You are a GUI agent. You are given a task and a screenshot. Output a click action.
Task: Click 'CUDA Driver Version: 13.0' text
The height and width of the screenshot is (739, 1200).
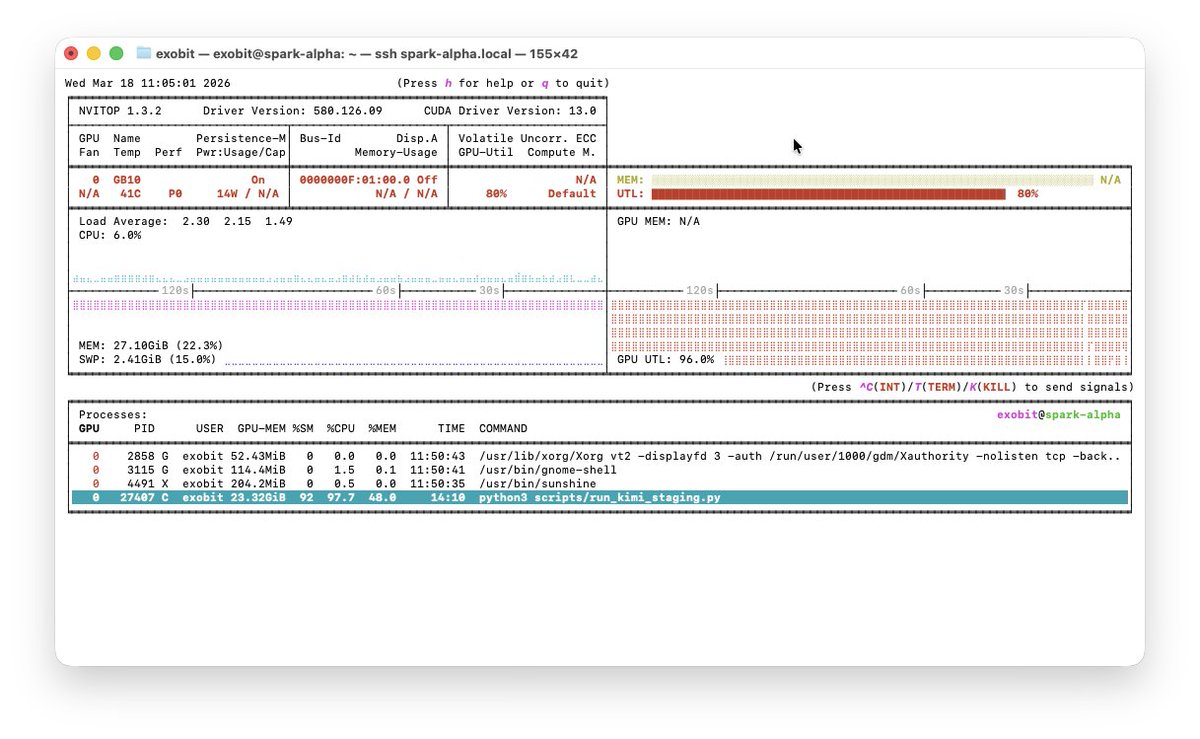coord(510,111)
